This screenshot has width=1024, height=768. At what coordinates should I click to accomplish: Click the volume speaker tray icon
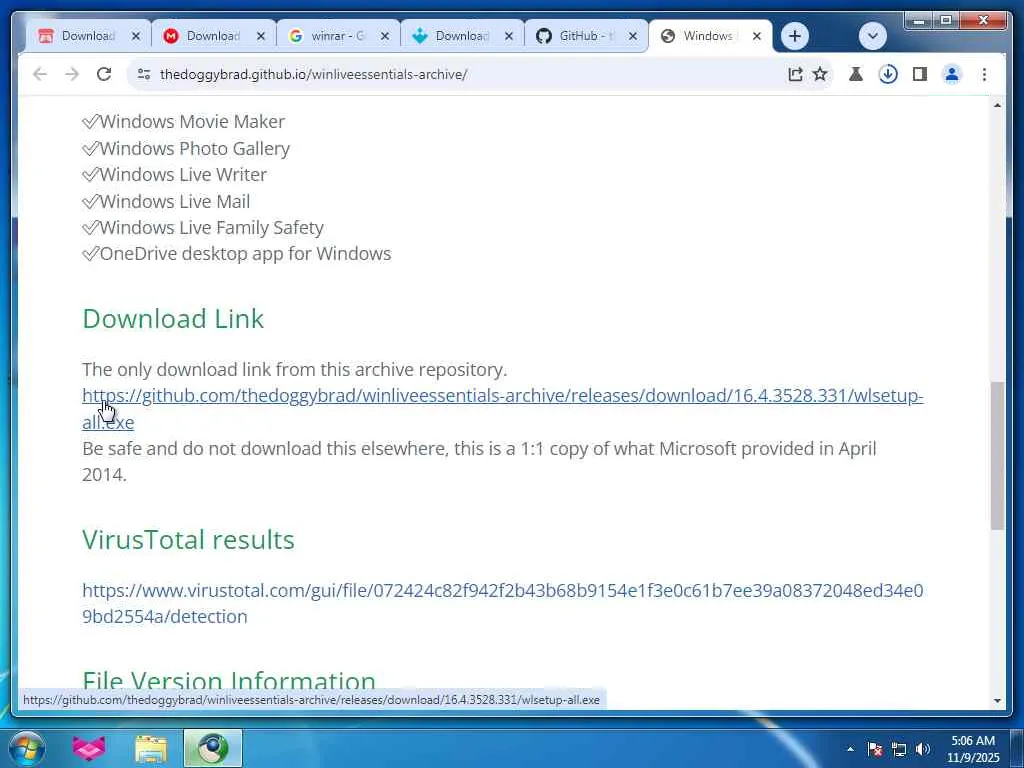(923, 749)
